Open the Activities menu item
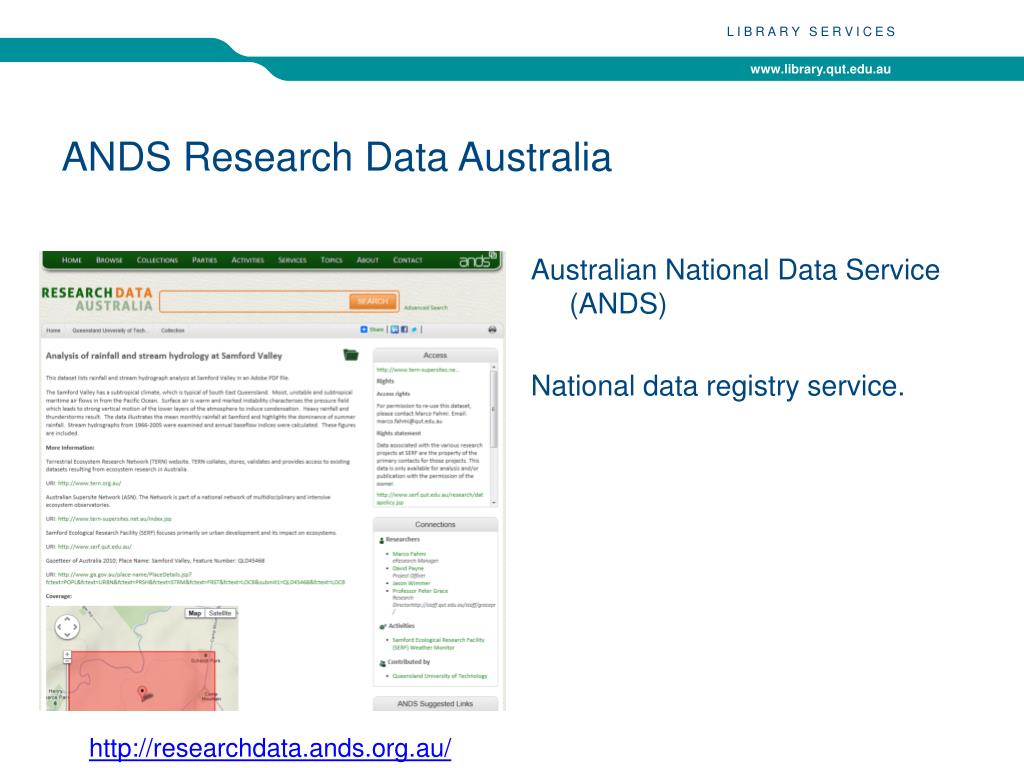The height and width of the screenshot is (768, 1024). point(248,260)
